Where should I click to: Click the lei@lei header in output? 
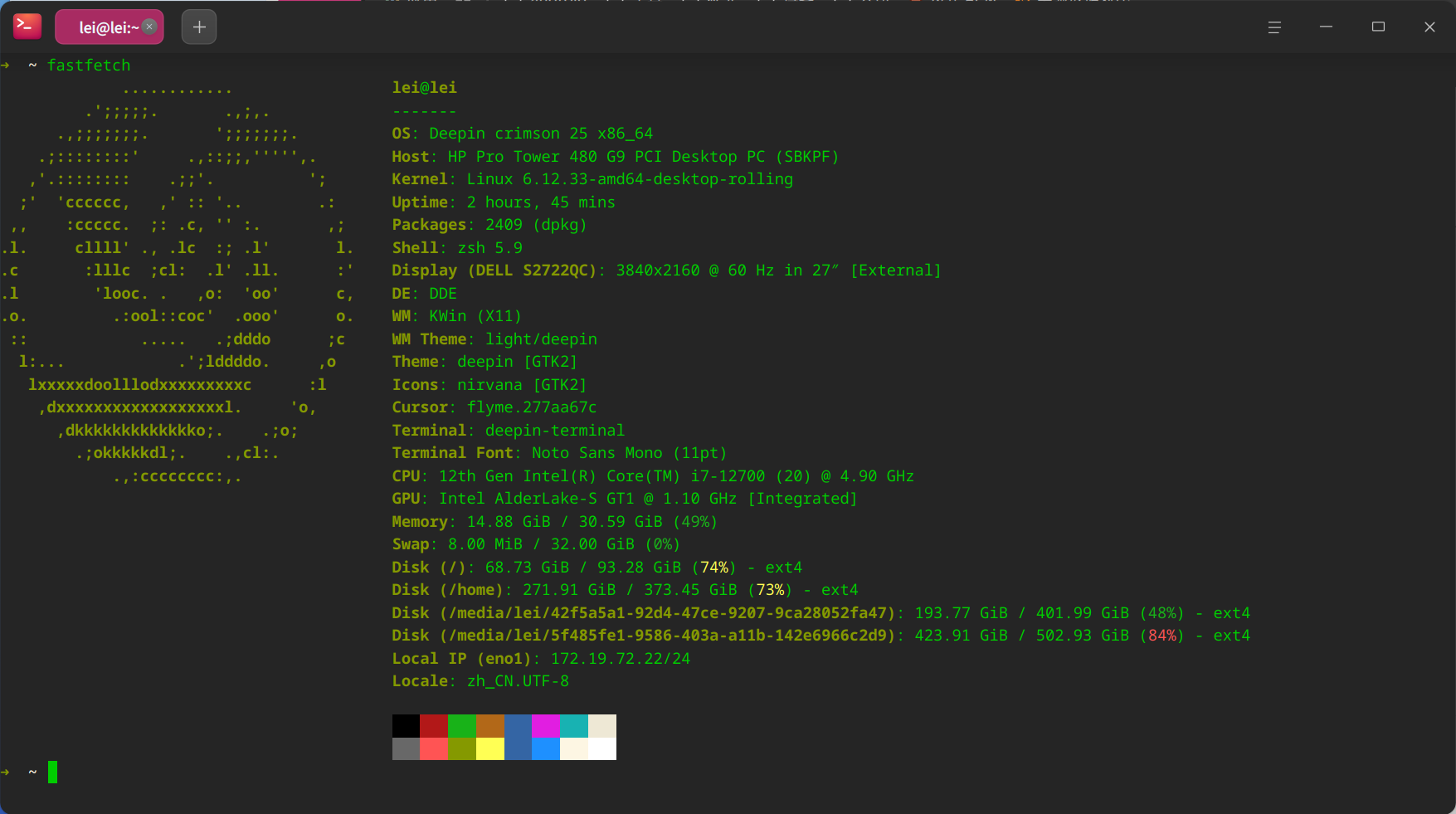(x=425, y=88)
